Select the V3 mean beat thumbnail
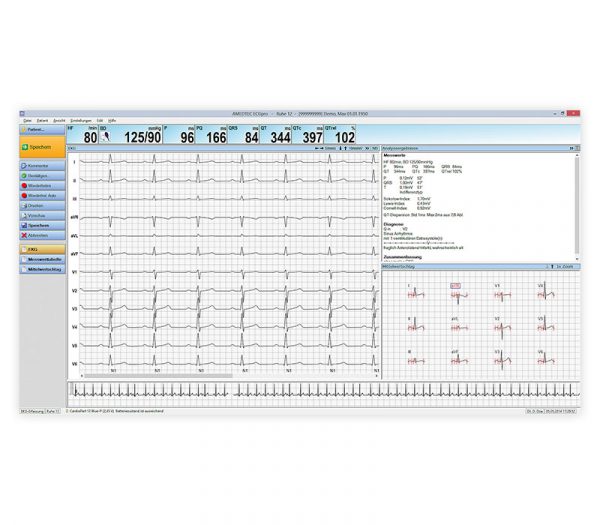The width and height of the screenshot is (600, 525). pyautogui.click(x=502, y=360)
